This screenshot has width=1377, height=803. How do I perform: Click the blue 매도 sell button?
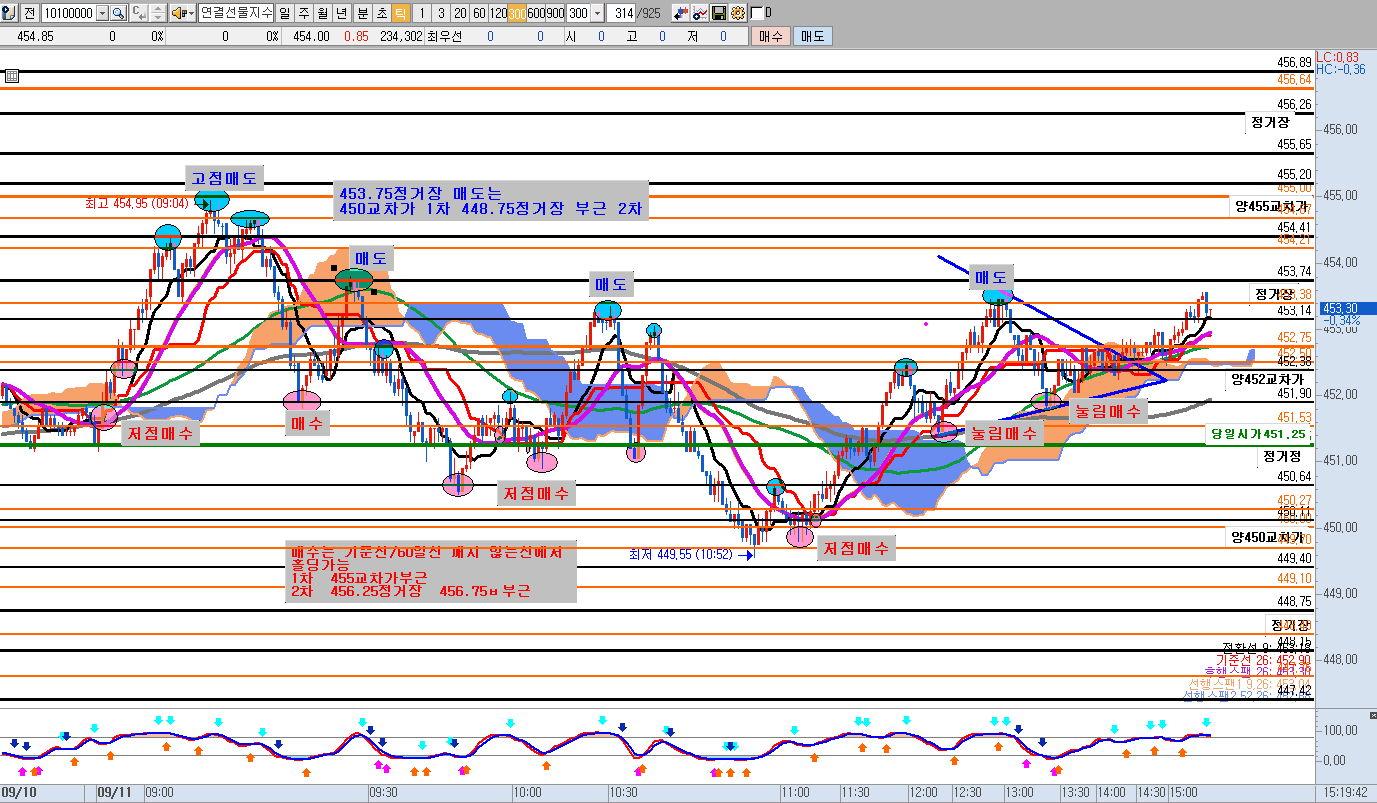pyautogui.click(x=811, y=36)
